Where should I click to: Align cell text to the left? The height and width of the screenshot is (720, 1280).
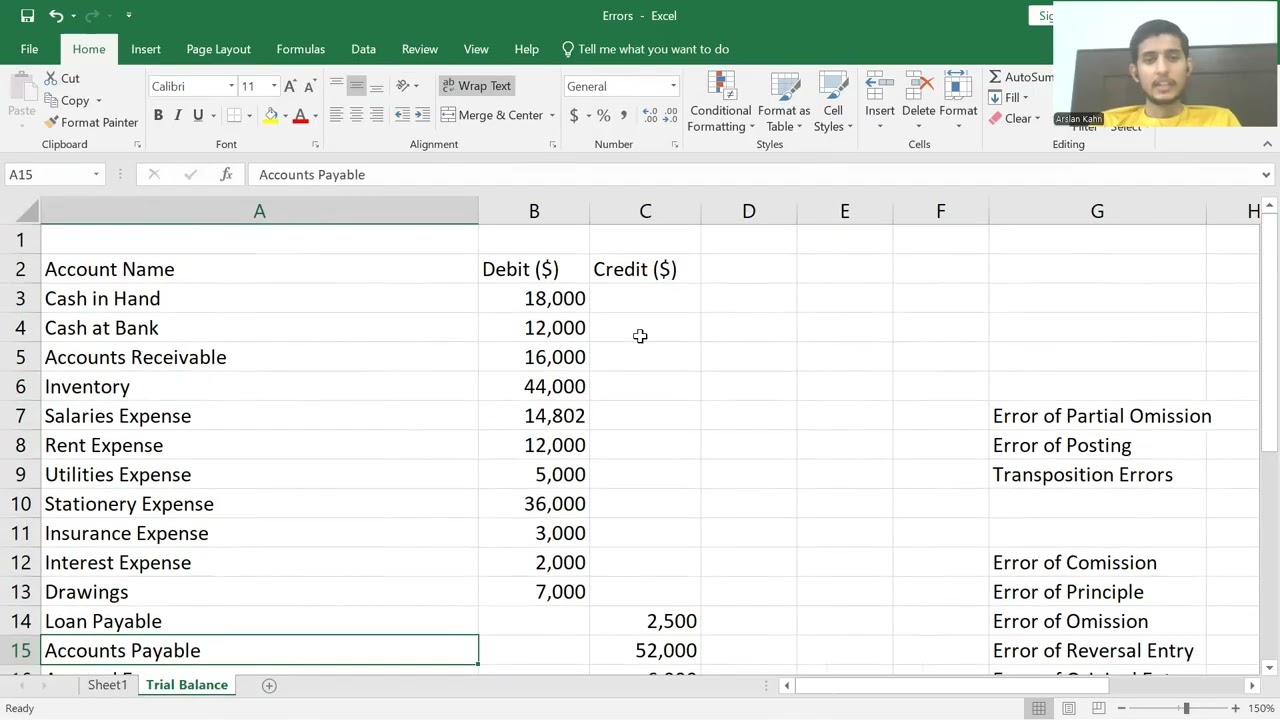point(337,115)
